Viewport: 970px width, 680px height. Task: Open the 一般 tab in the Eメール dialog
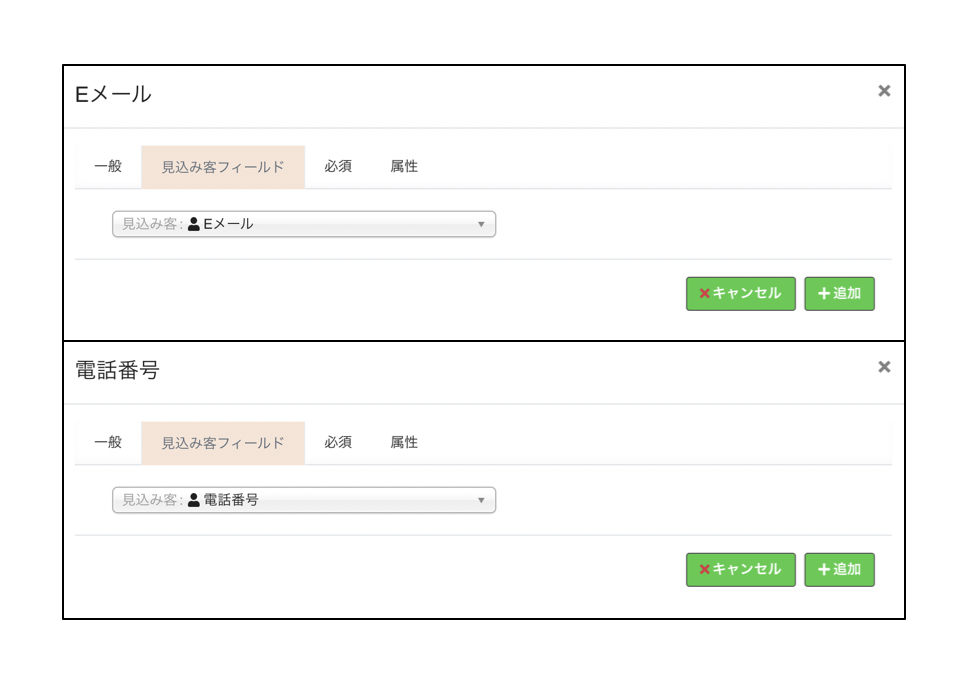click(108, 166)
